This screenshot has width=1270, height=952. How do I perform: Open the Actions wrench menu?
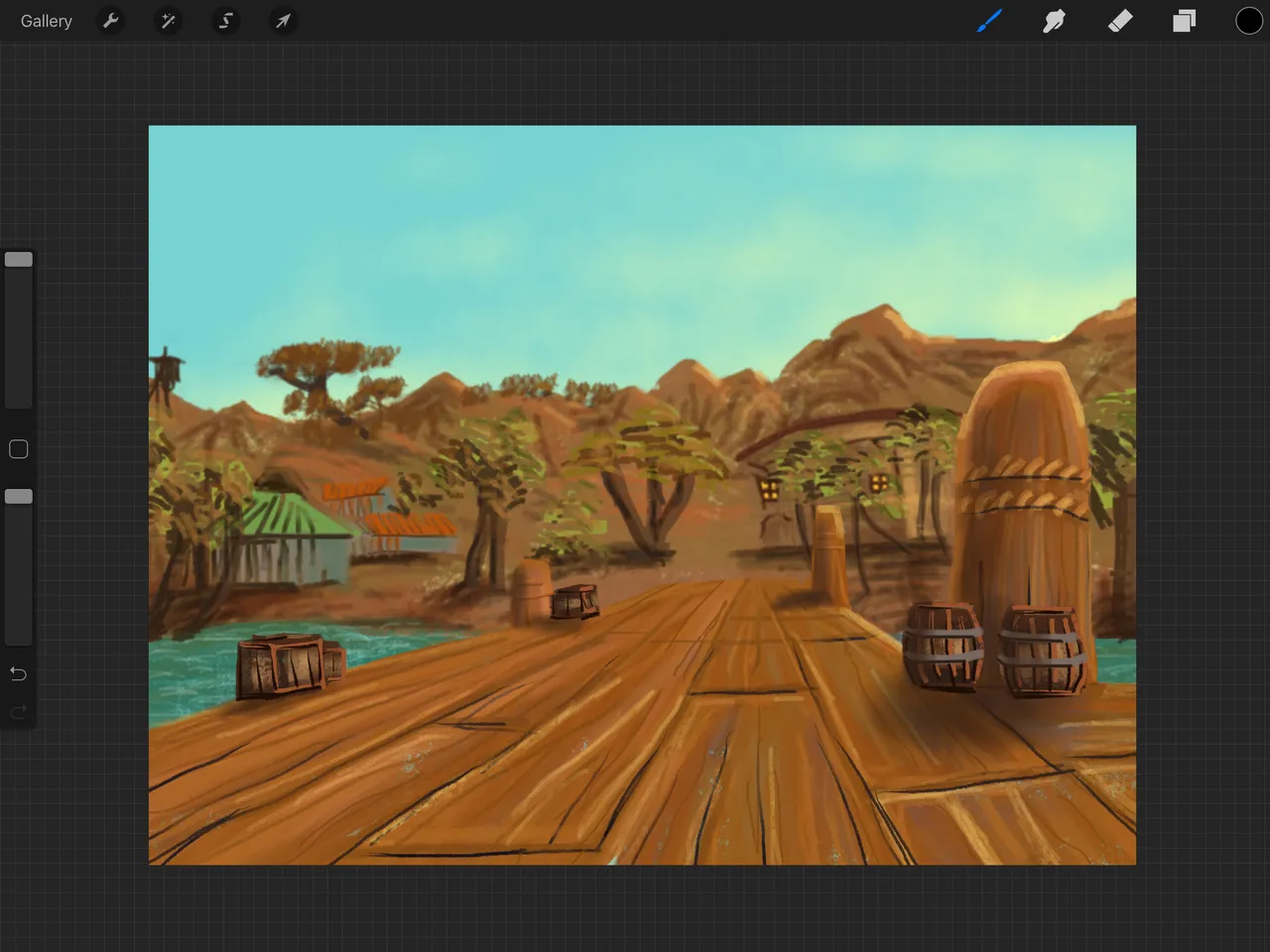(111, 21)
